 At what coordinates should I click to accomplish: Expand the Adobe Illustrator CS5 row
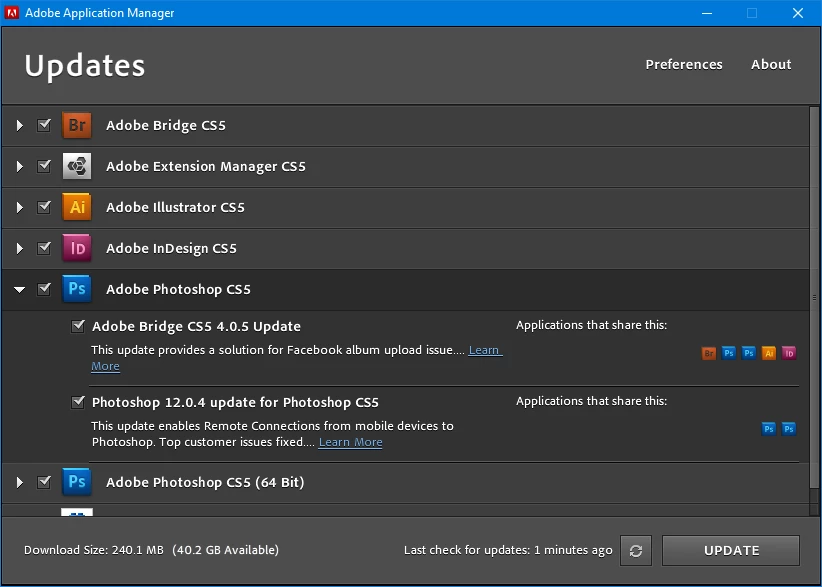click(20, 207)
